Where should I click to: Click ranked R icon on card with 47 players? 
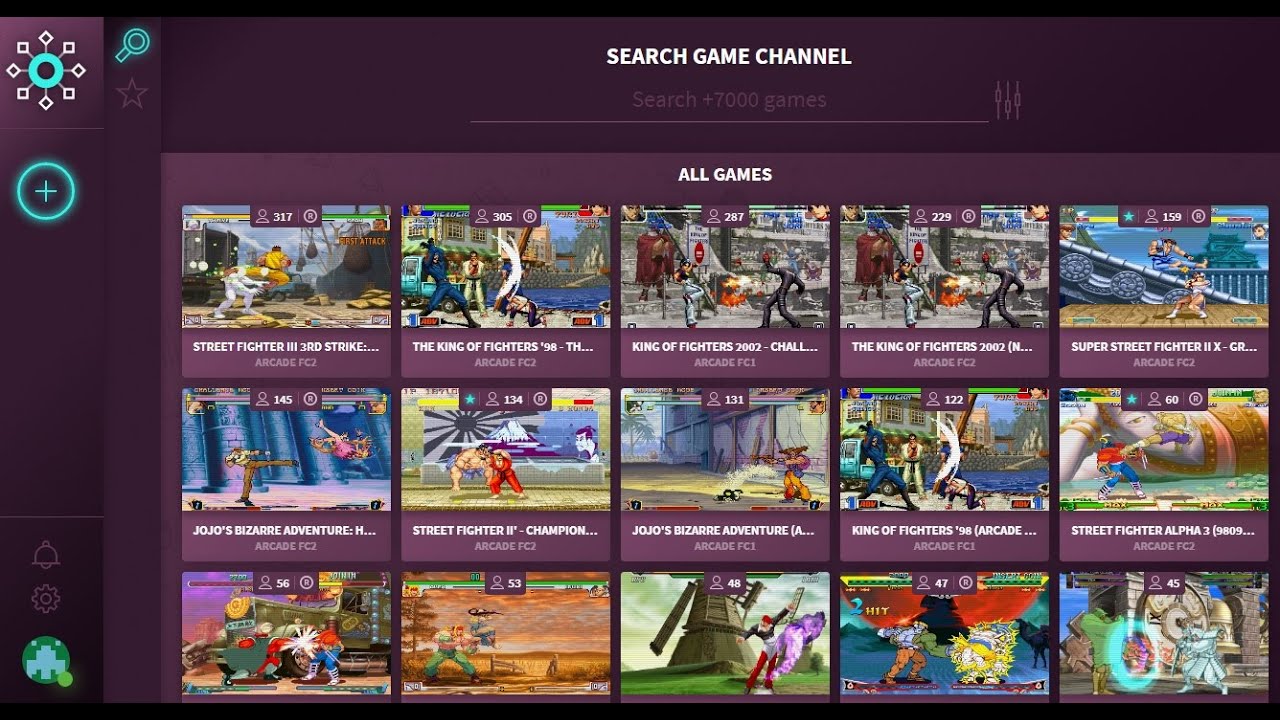pos(965,583)
